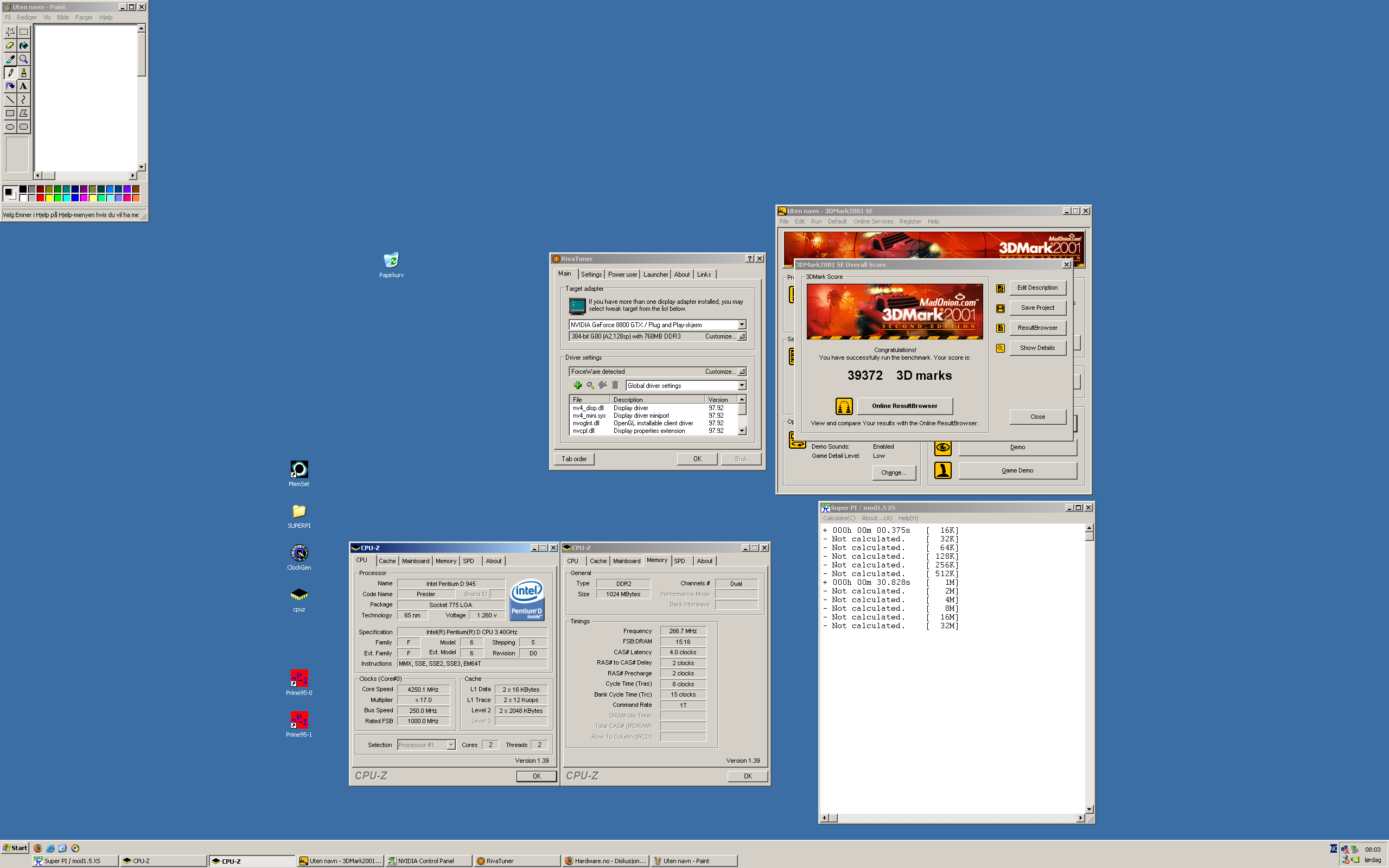
Task: Choose the Rounded Rectangle tool
Action: pyautogui.click(x=23, y=127)
